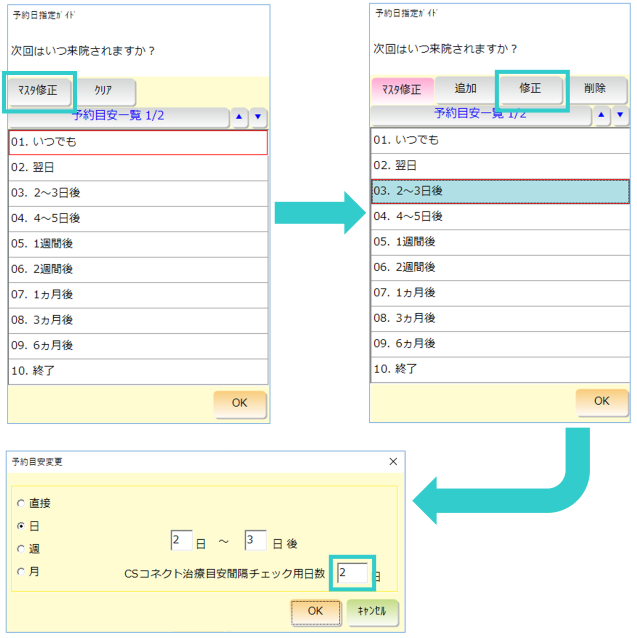Screen dimensions: 637x638
Task: Click the down arrow in the left reservation list
Action: tap(258, 117)
